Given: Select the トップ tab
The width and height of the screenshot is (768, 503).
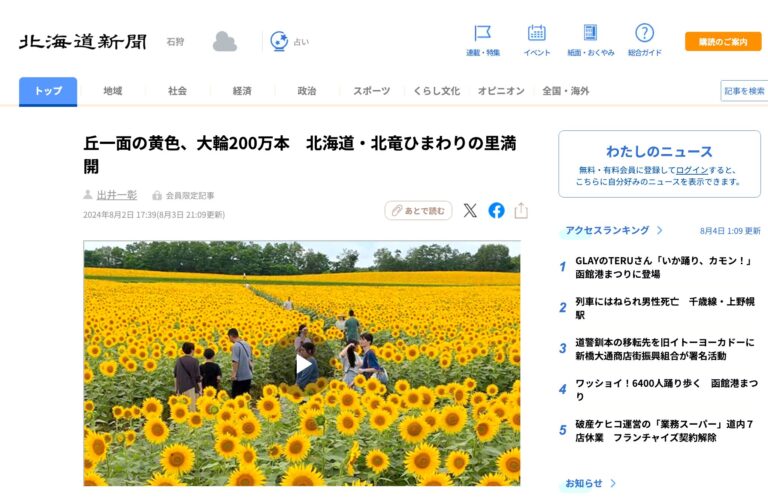Looking at the screenshot, I should (48, 91).
